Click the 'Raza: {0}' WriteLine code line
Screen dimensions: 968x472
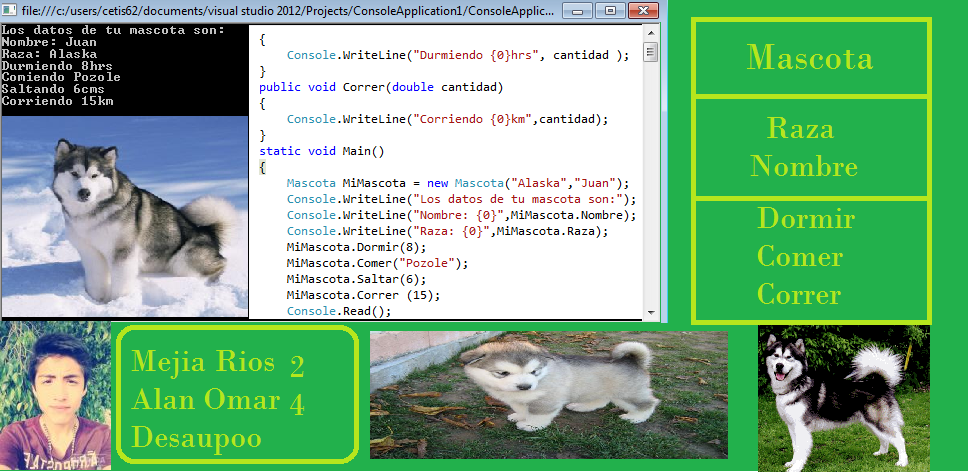coord(448,231)
